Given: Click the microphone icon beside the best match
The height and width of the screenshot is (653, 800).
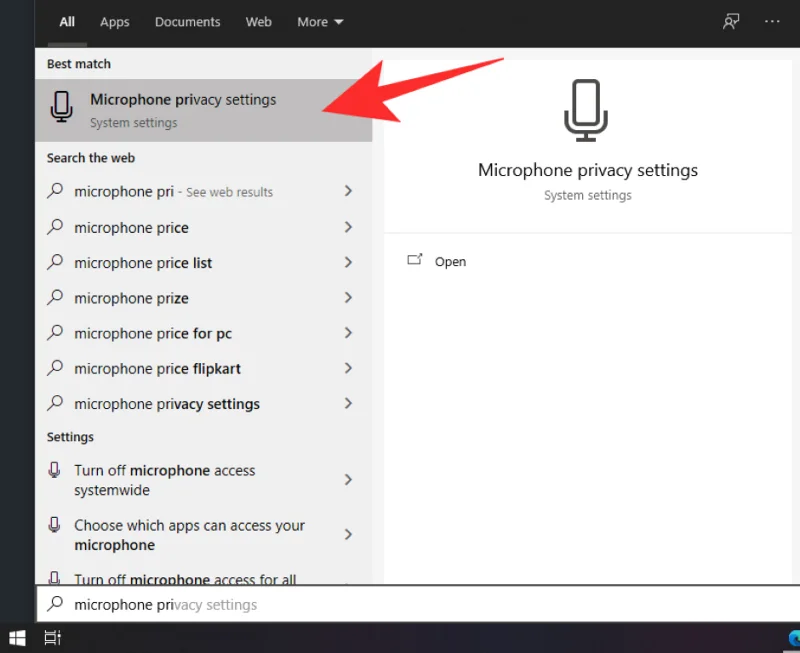Looking at the screenshot, I should click(x=62, y=108).
